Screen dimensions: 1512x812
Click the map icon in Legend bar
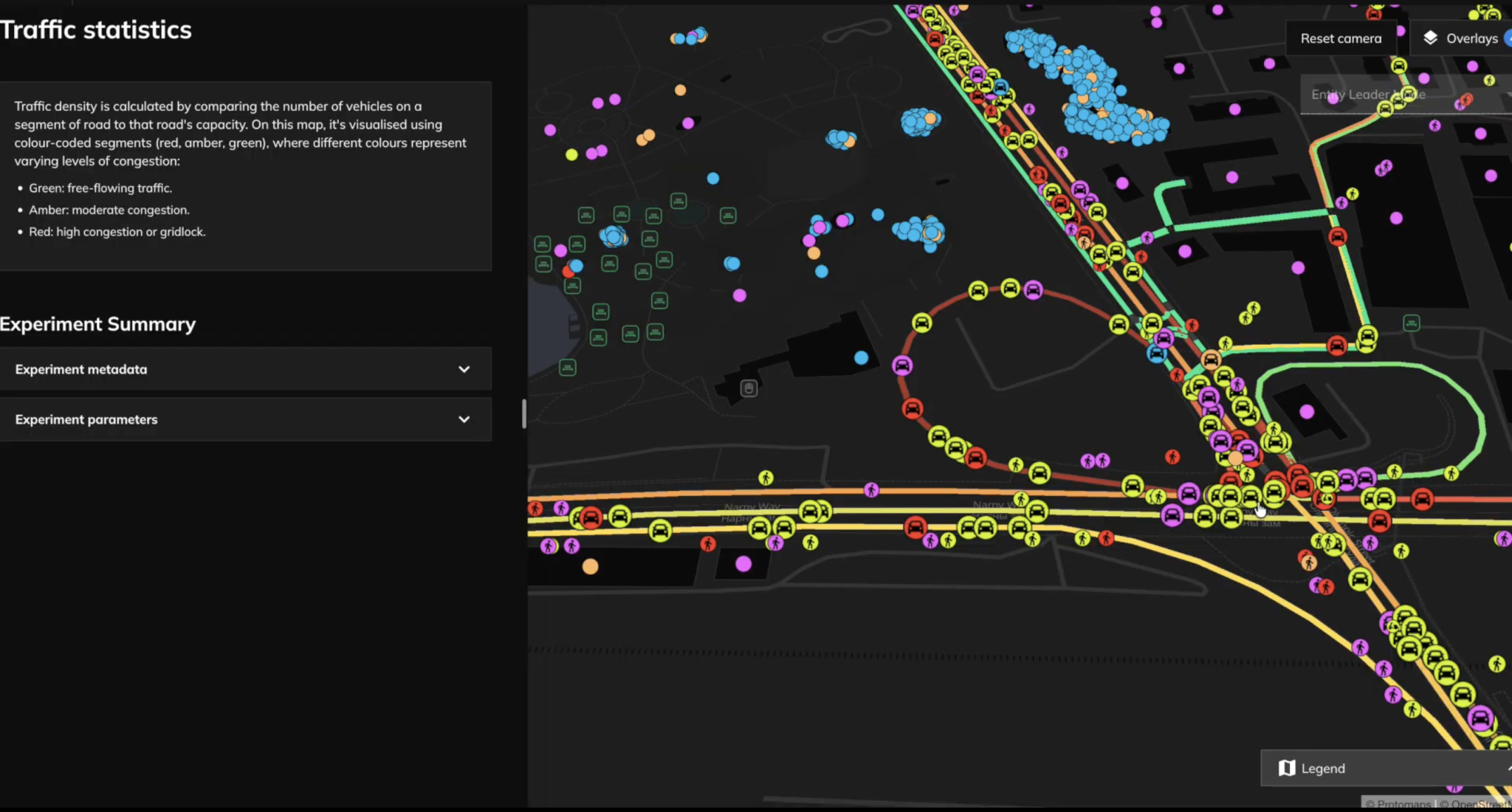[x=1287, y=768]
